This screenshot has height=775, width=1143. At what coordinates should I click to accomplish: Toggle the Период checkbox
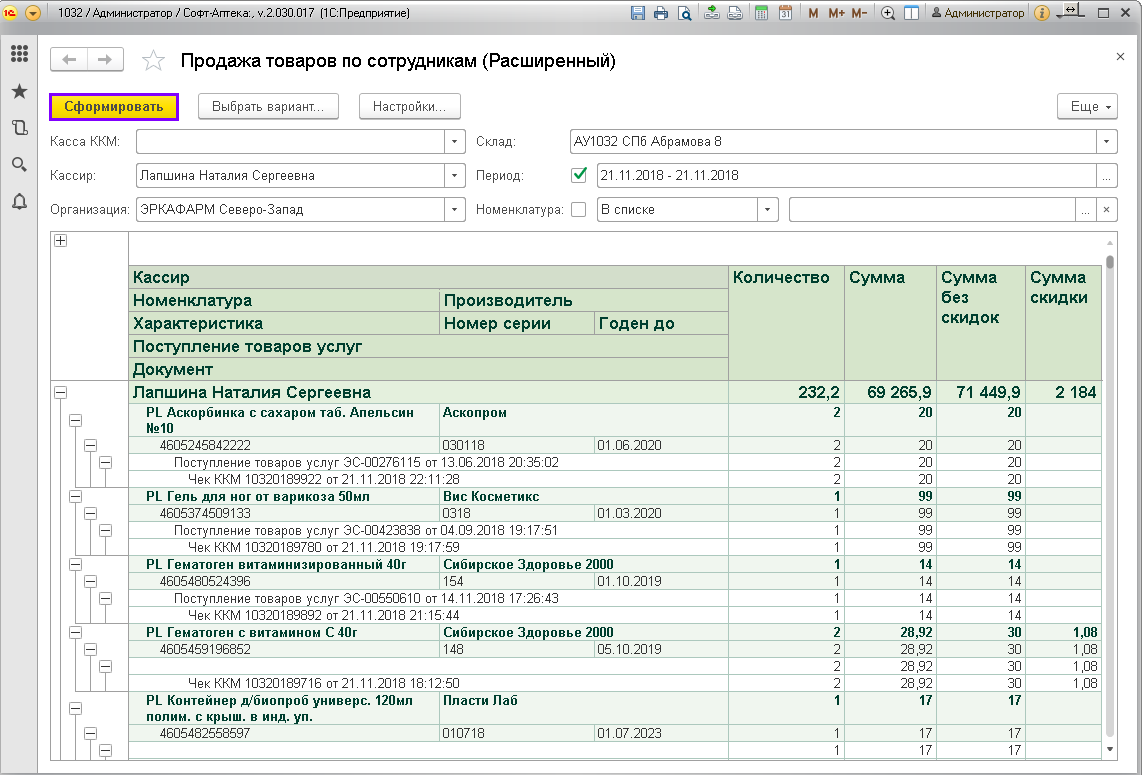point(579,175)
